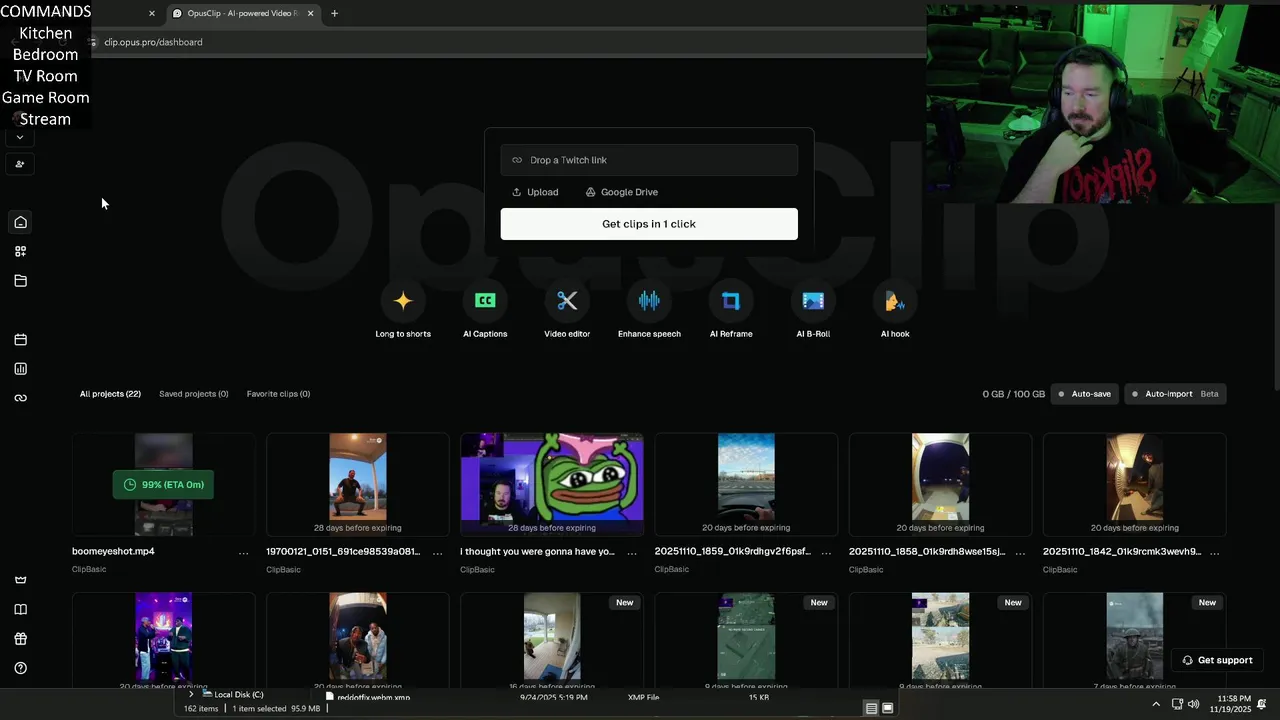
Task: Open the apps grid icon in sidebar
Action: click(x=20, y=251)
